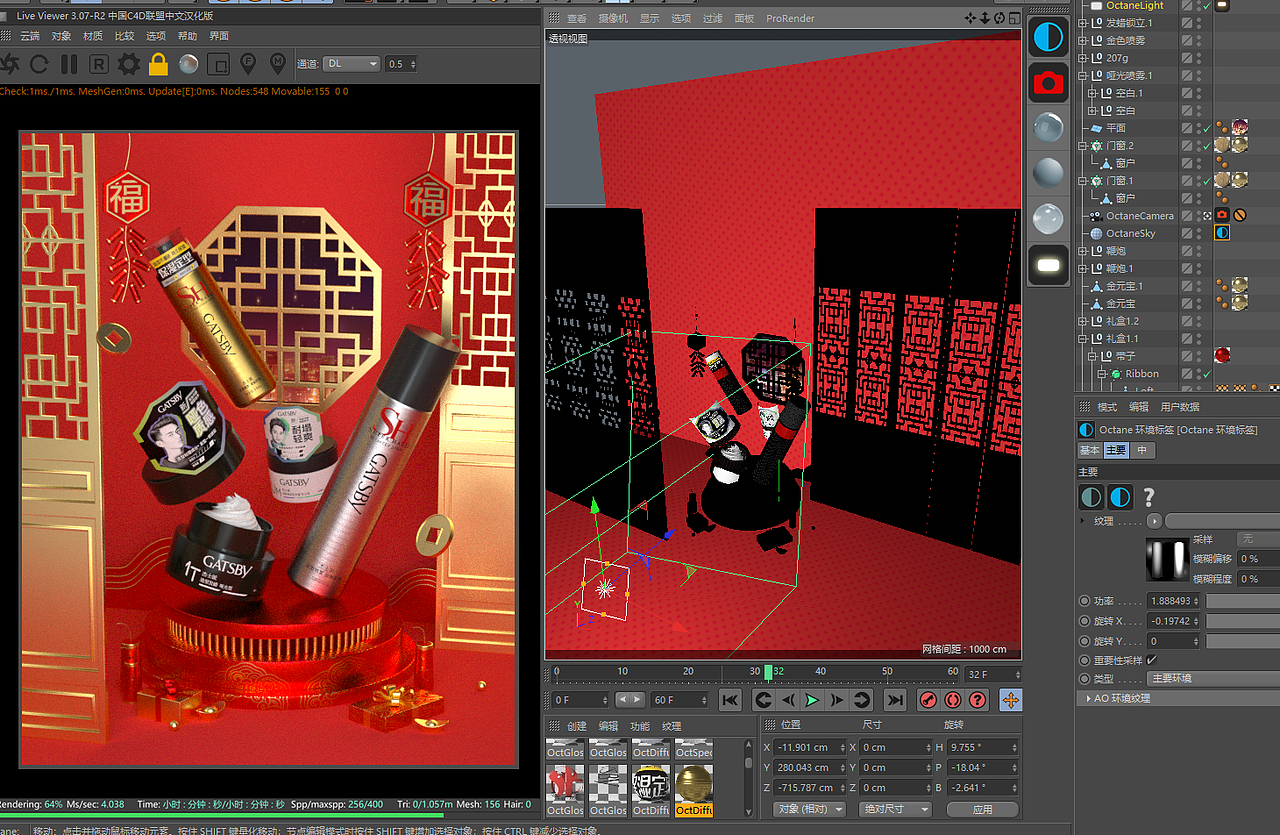The width and height of the screenshot is (1280, 835).
Task: Toggle the green render checkmark on 平面
Action: [x=1205, y=128]
